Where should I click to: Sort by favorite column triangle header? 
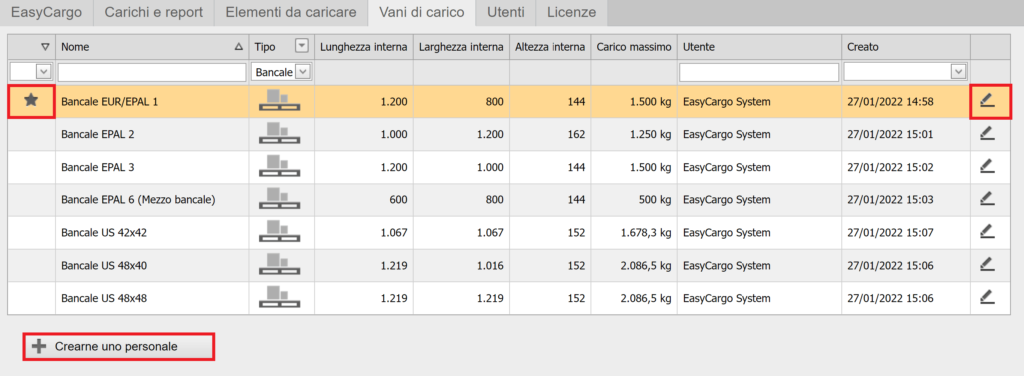[45, 46]
